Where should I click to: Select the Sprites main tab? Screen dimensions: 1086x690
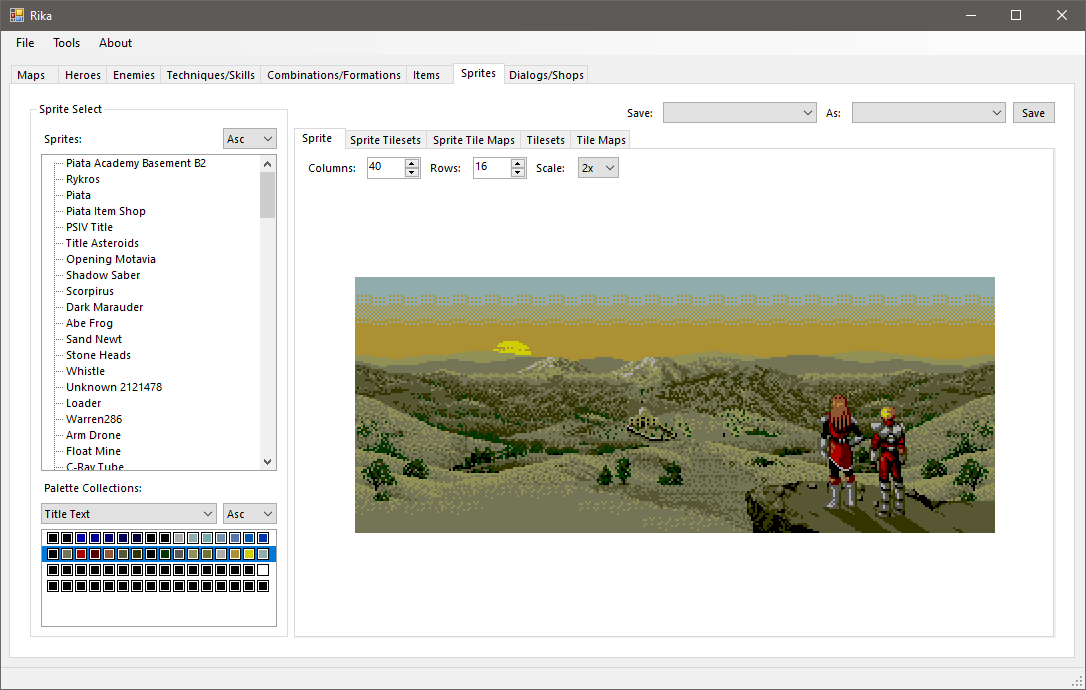point(479,73)
